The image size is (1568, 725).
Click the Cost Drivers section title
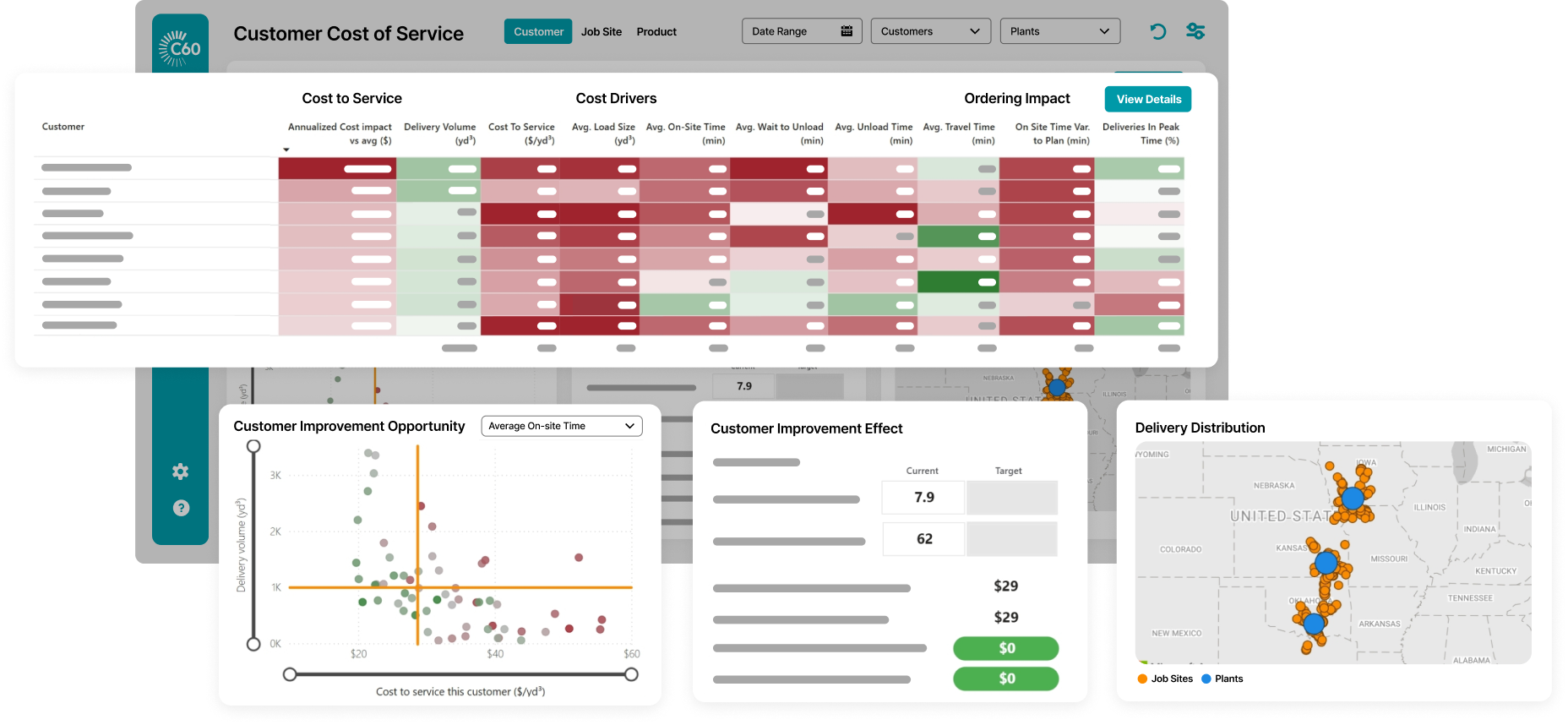click(616, 98)
